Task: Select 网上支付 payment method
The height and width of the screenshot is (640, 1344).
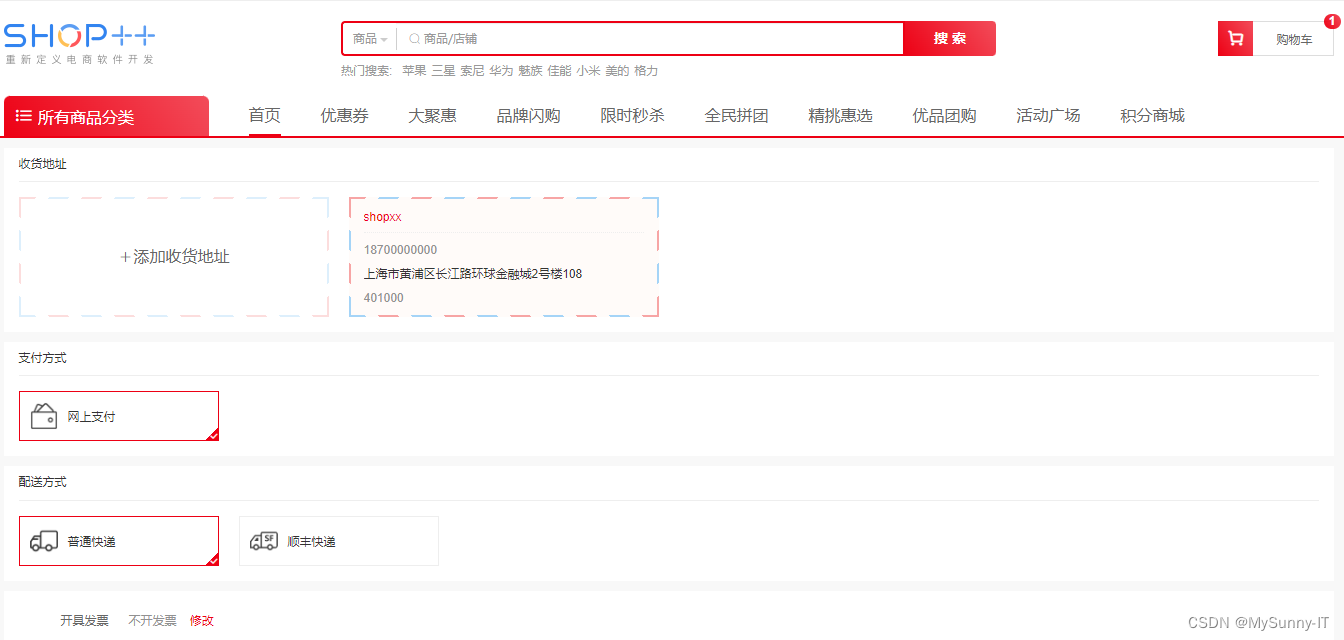Action: pyautogui.click(x=119, y=416)
